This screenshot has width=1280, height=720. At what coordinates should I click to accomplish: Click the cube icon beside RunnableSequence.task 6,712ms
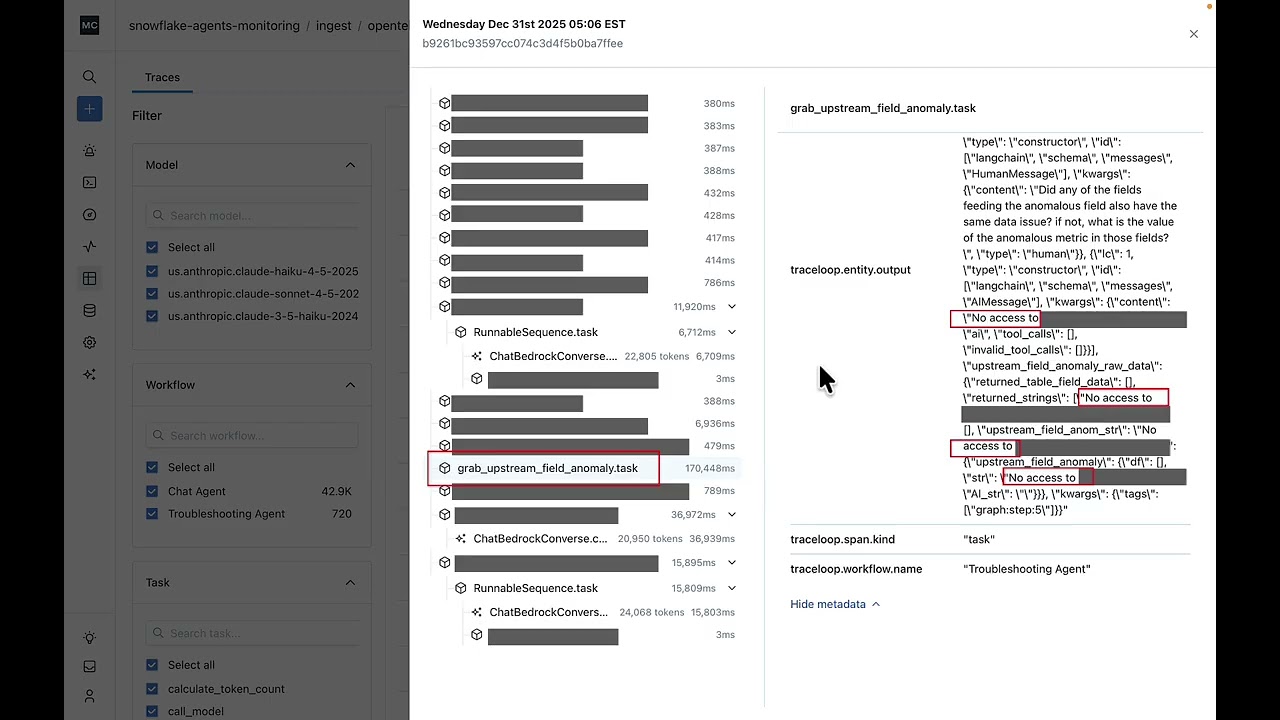(x=461, y=332)
